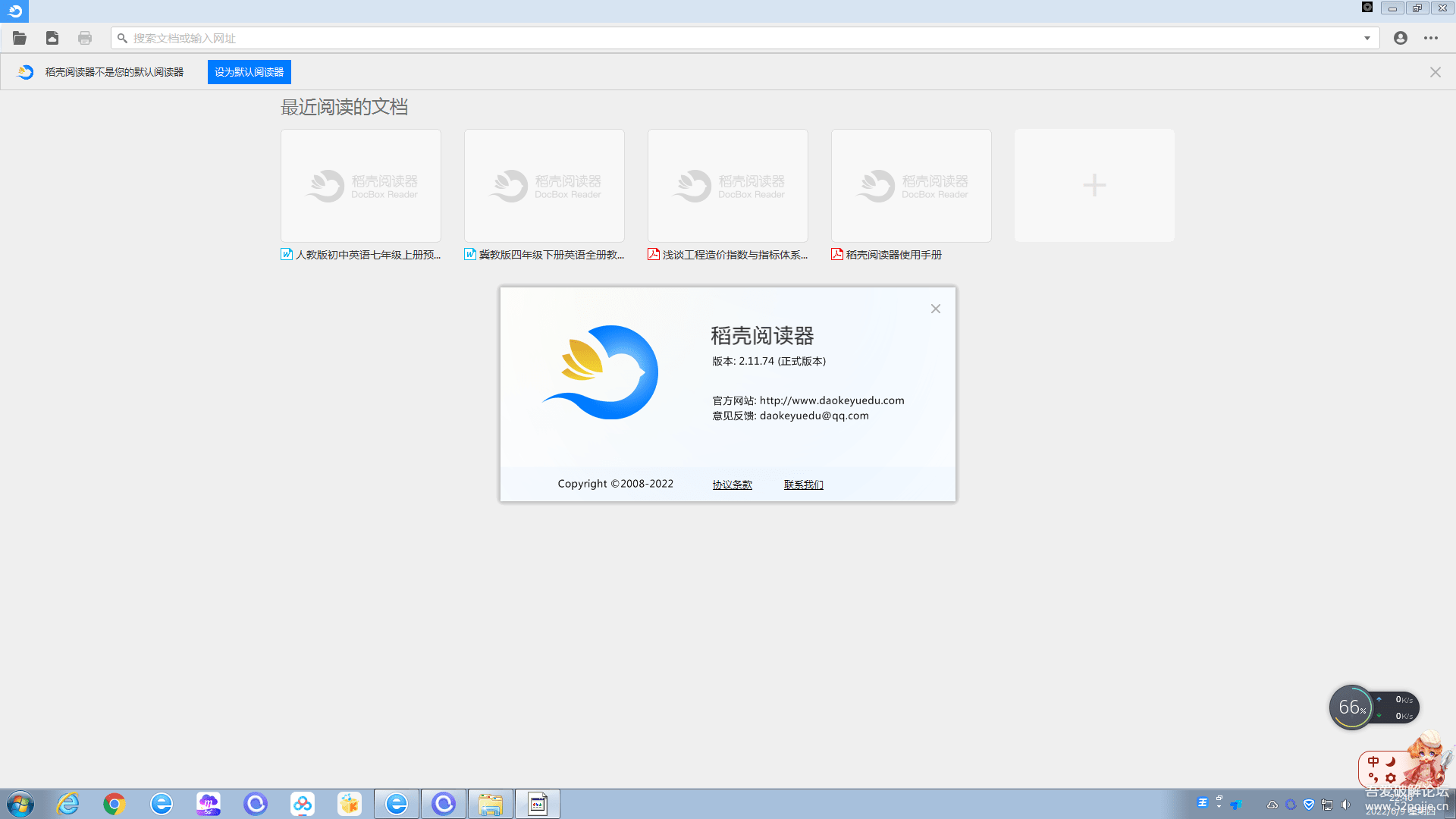Launch Google Chrome from the taskbar
This screenshot has width=1456, height=819.
click(115, 804)
